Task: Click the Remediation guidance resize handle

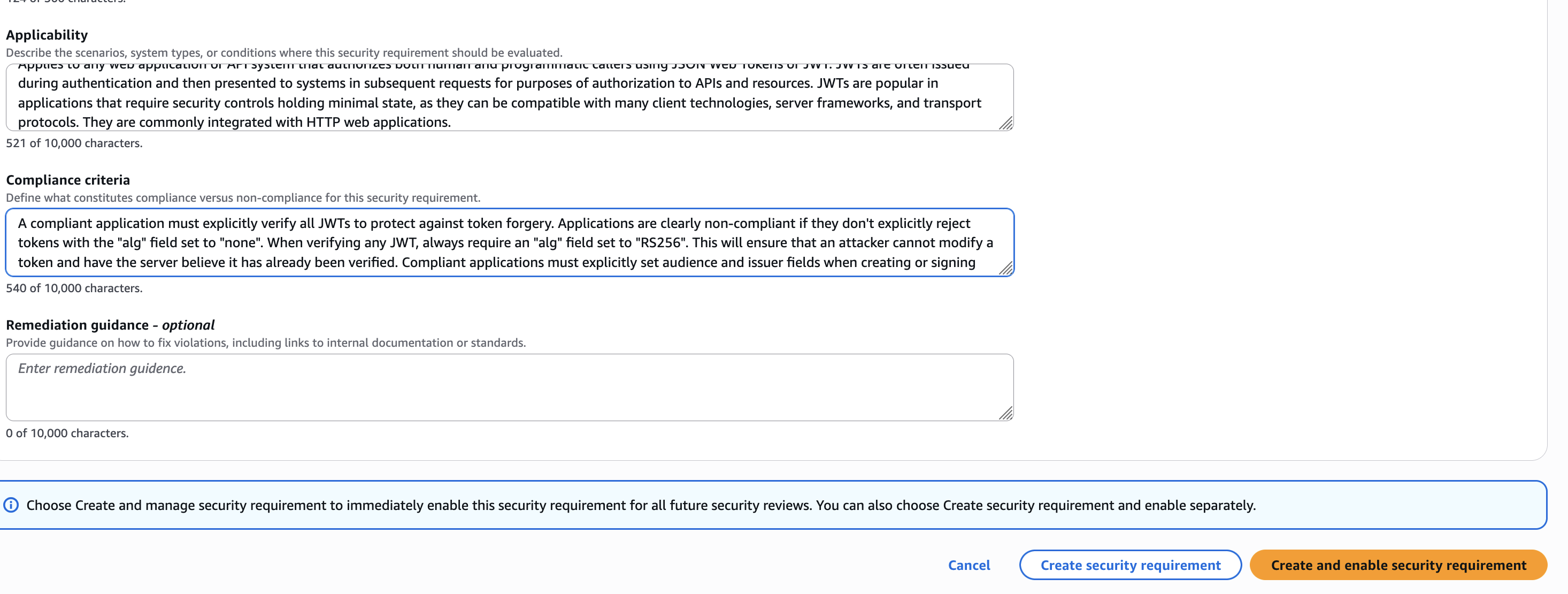Action: tap(1005, 413)
